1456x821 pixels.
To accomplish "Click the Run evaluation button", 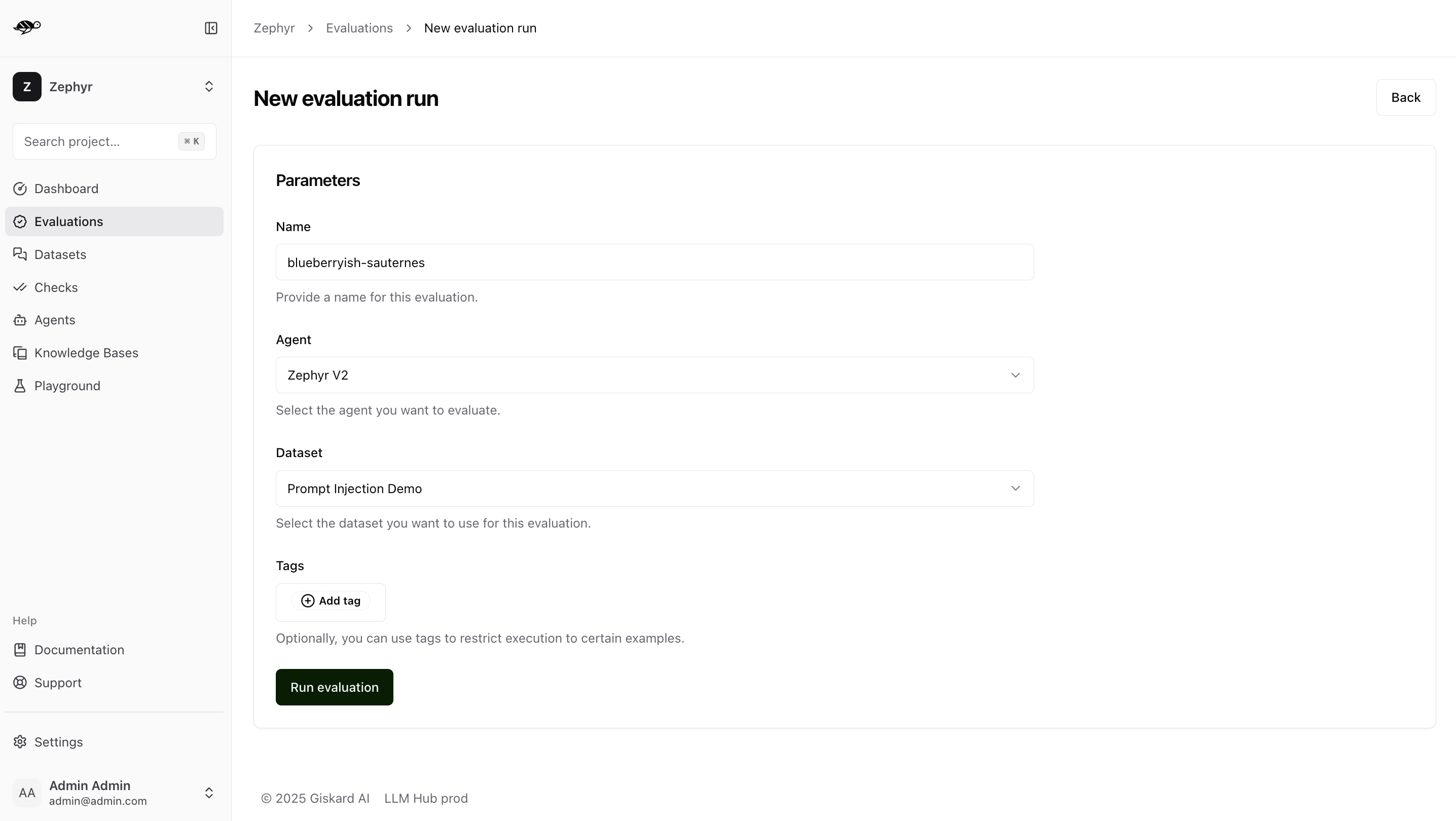I will tap(335, 687).
